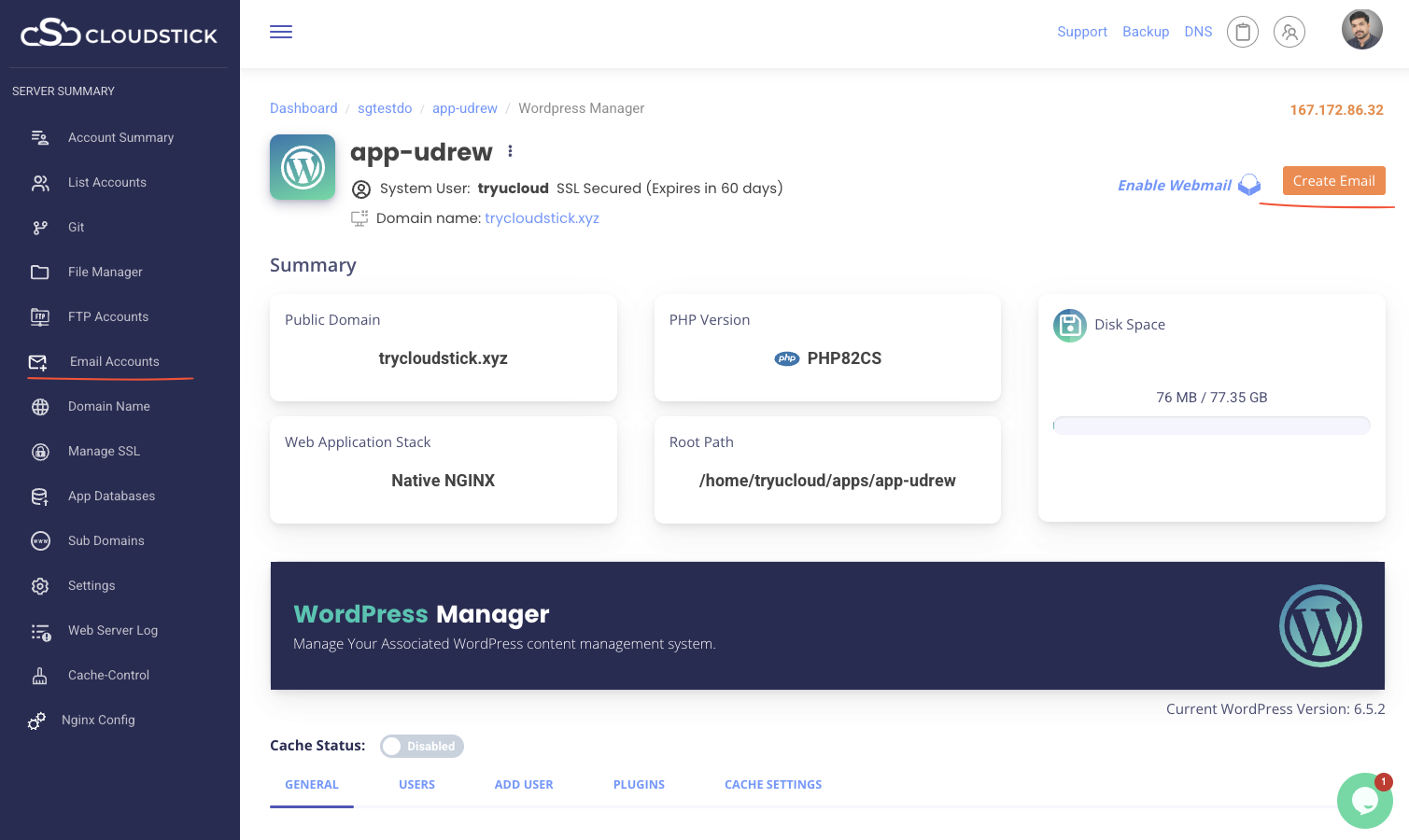Viewport: 1409px width, 840px height.
Task: Open the CACHE SETTINGS tab
Action: (773, 785)
